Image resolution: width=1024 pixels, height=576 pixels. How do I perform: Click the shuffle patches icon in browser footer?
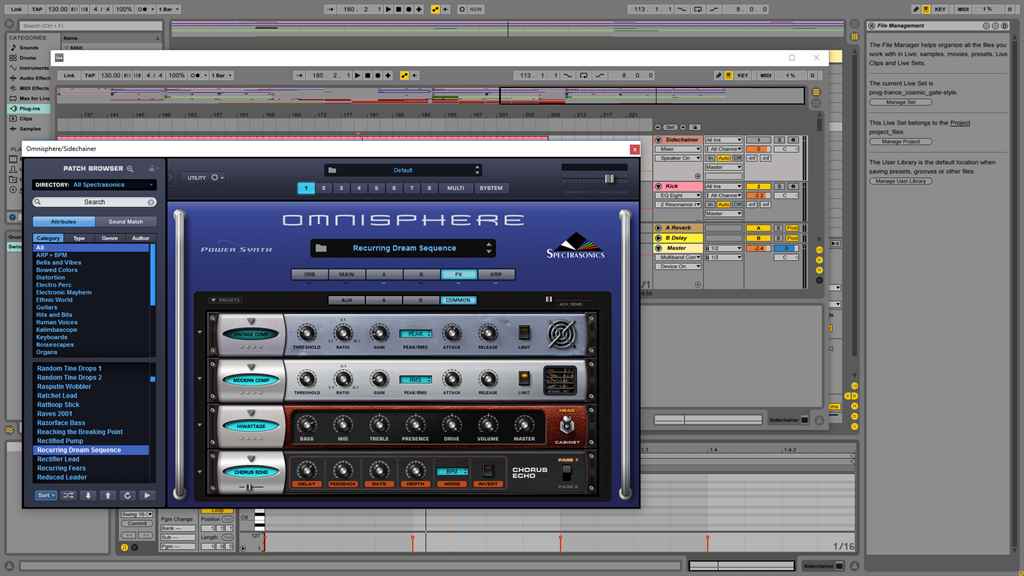point(69,496)
